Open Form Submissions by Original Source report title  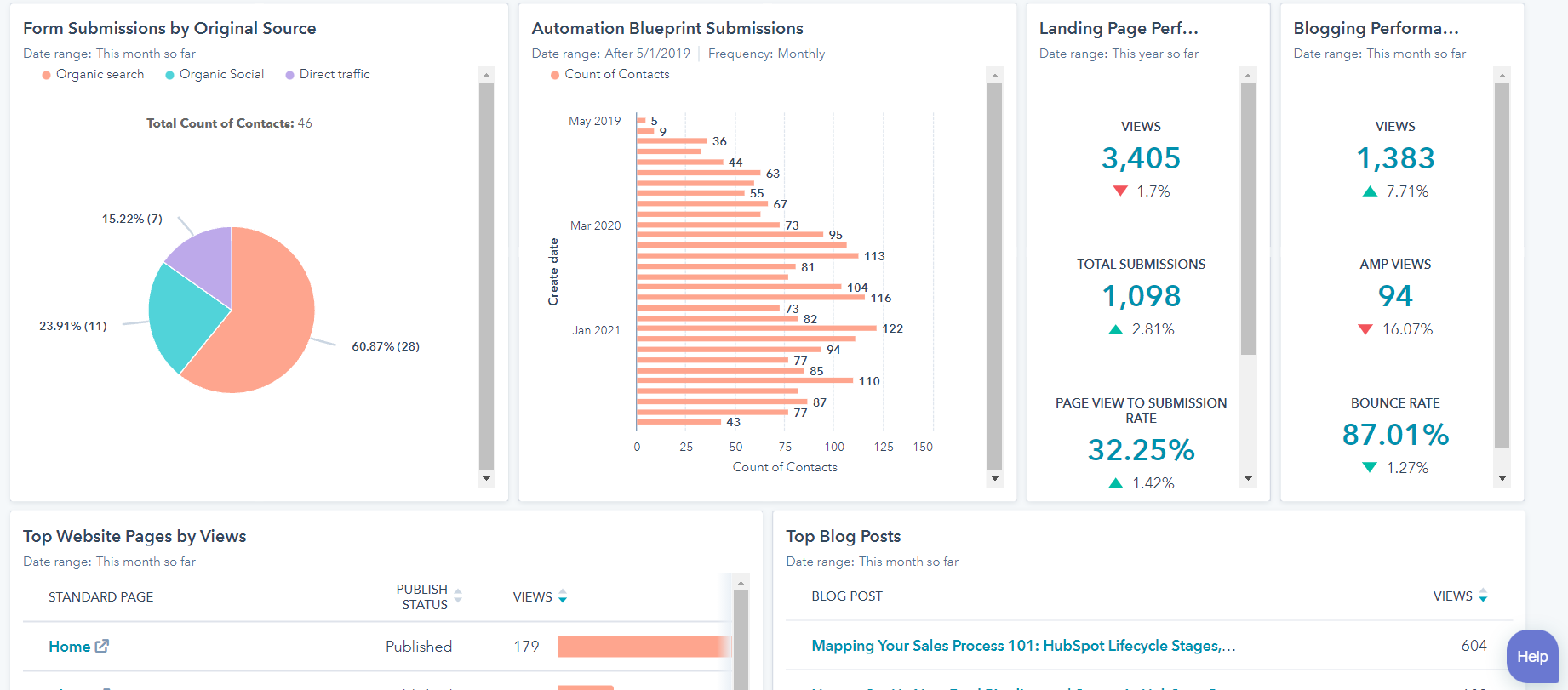point(169,28)
